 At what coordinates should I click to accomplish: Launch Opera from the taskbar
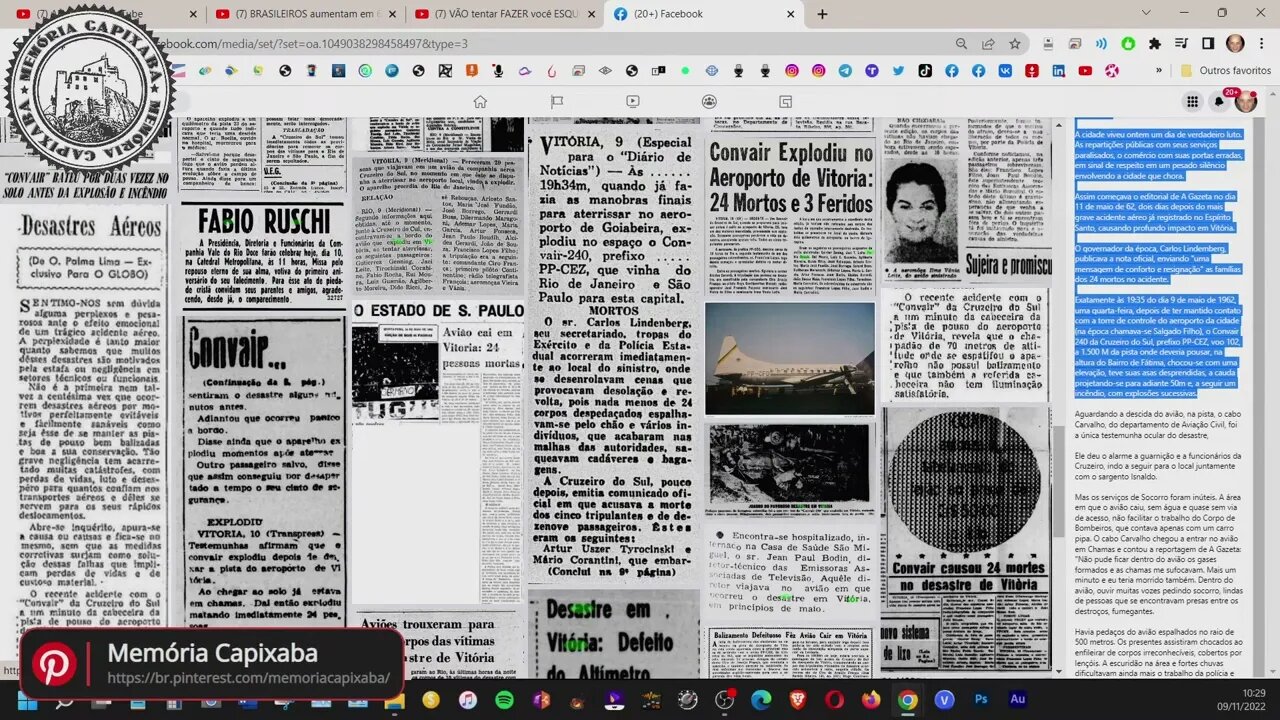[834, 700]
